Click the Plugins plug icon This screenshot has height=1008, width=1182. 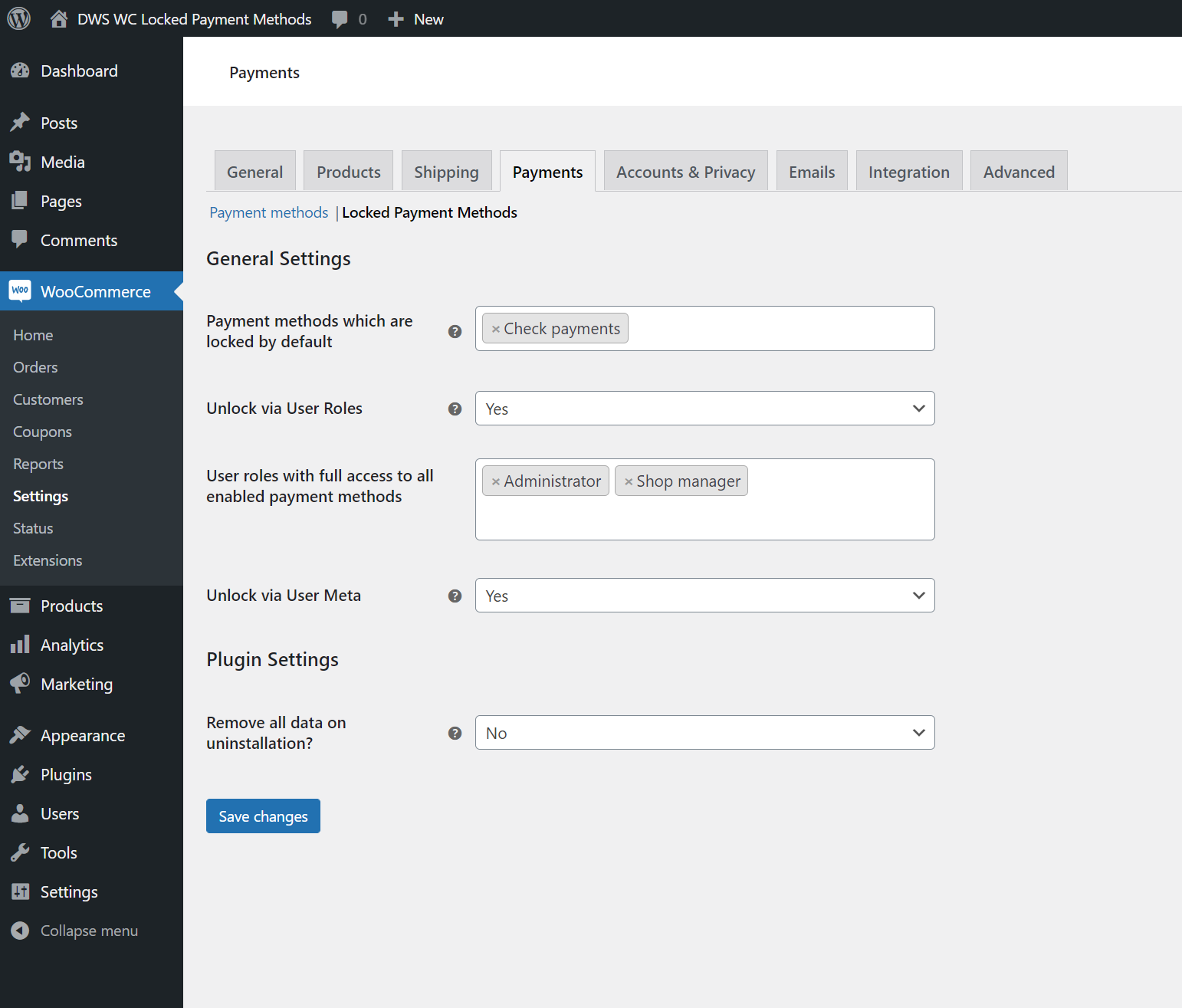click(20, 774)
